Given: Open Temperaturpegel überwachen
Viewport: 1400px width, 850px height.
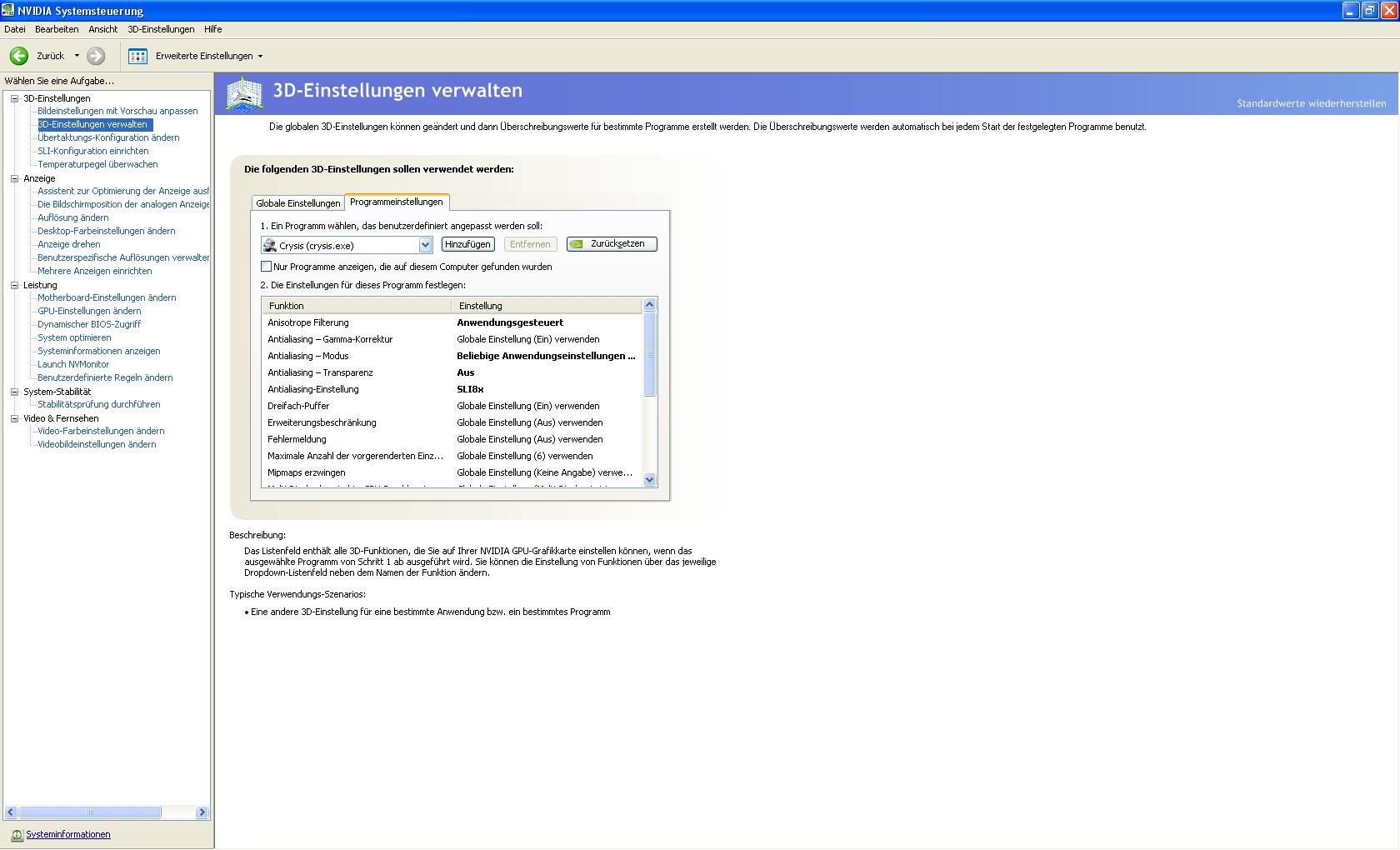Looking at the screenshot, I should [x=97, y=164].
